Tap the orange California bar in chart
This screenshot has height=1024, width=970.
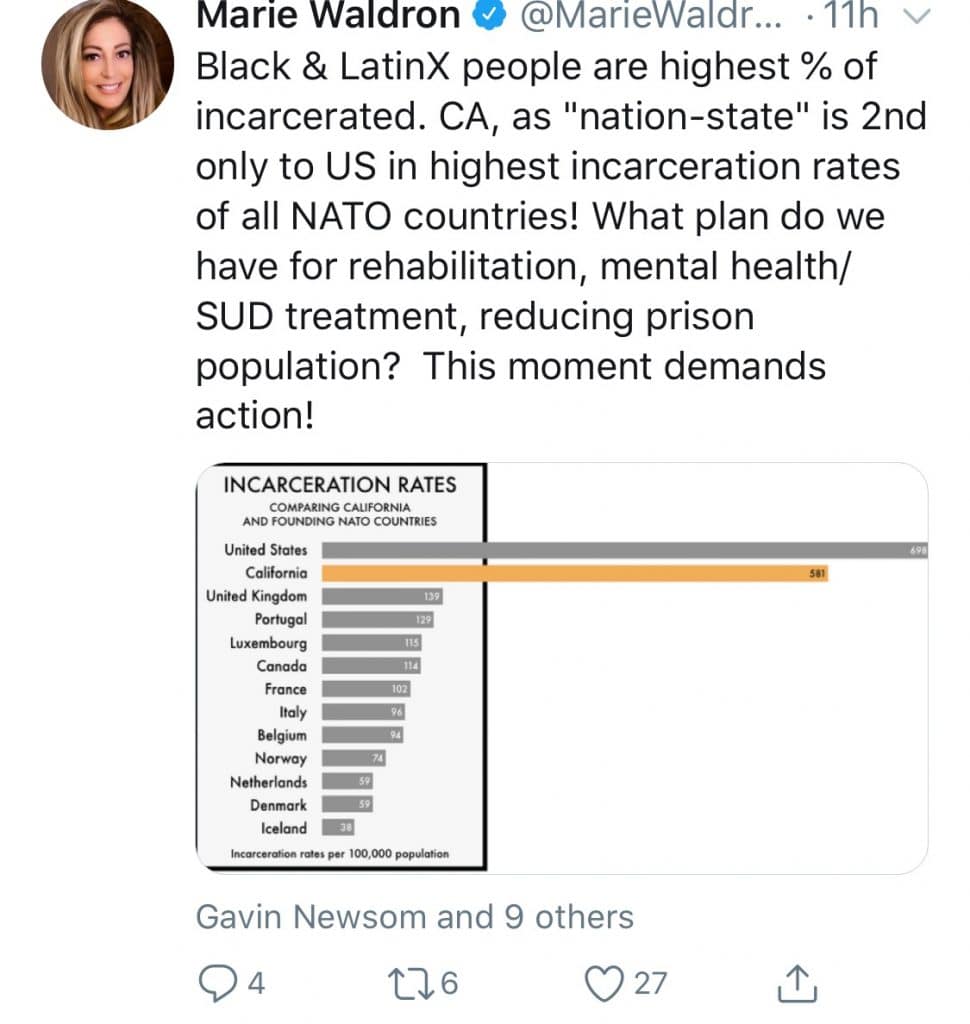point(575,573)
